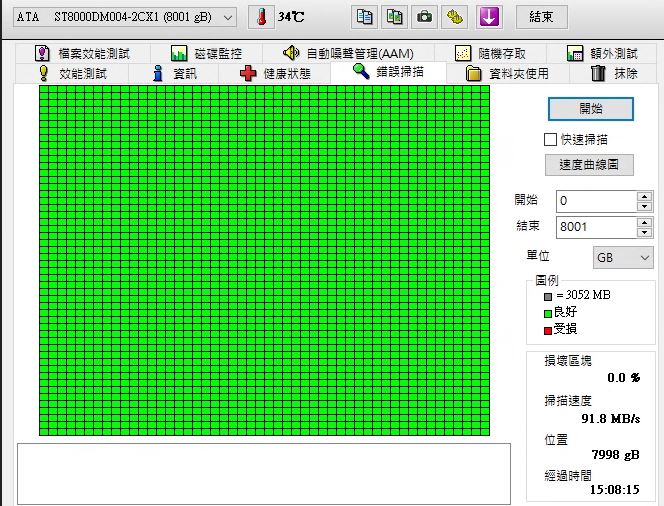Open the options wrench icon
This screenshot has height=506, width=664.
(x=454, y=17)
